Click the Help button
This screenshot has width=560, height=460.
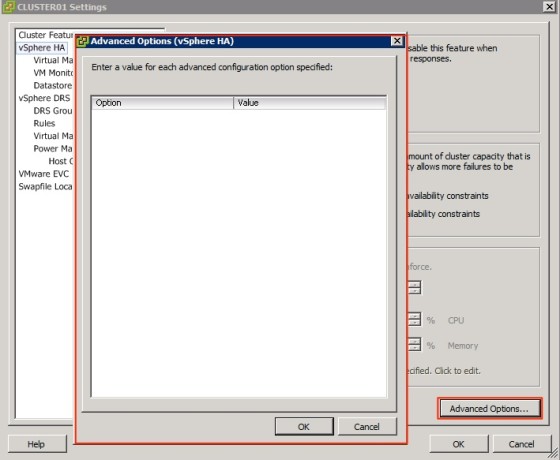(36, 444)
